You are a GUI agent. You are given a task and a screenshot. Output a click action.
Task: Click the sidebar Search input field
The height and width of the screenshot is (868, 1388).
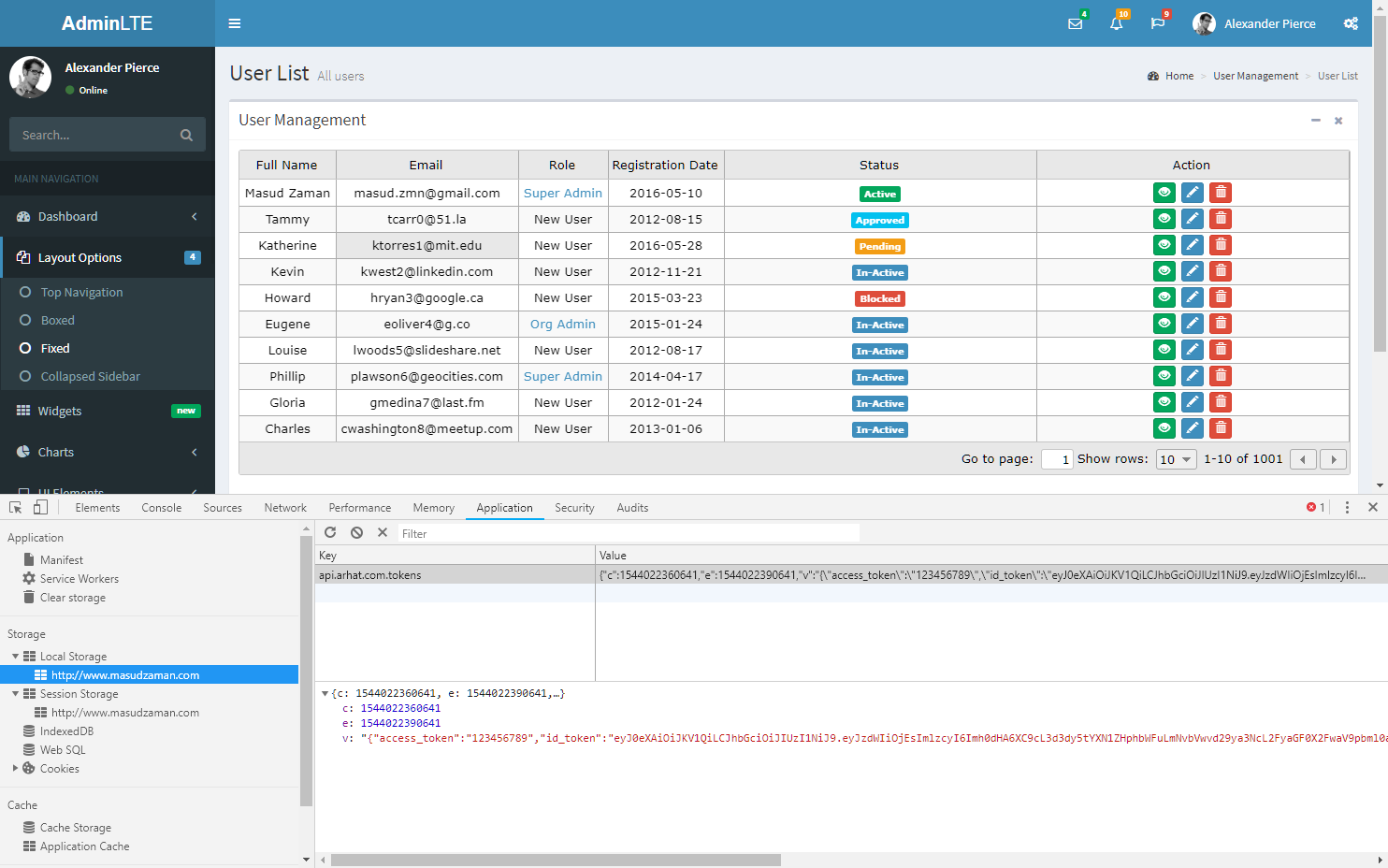tap(96, 135)
